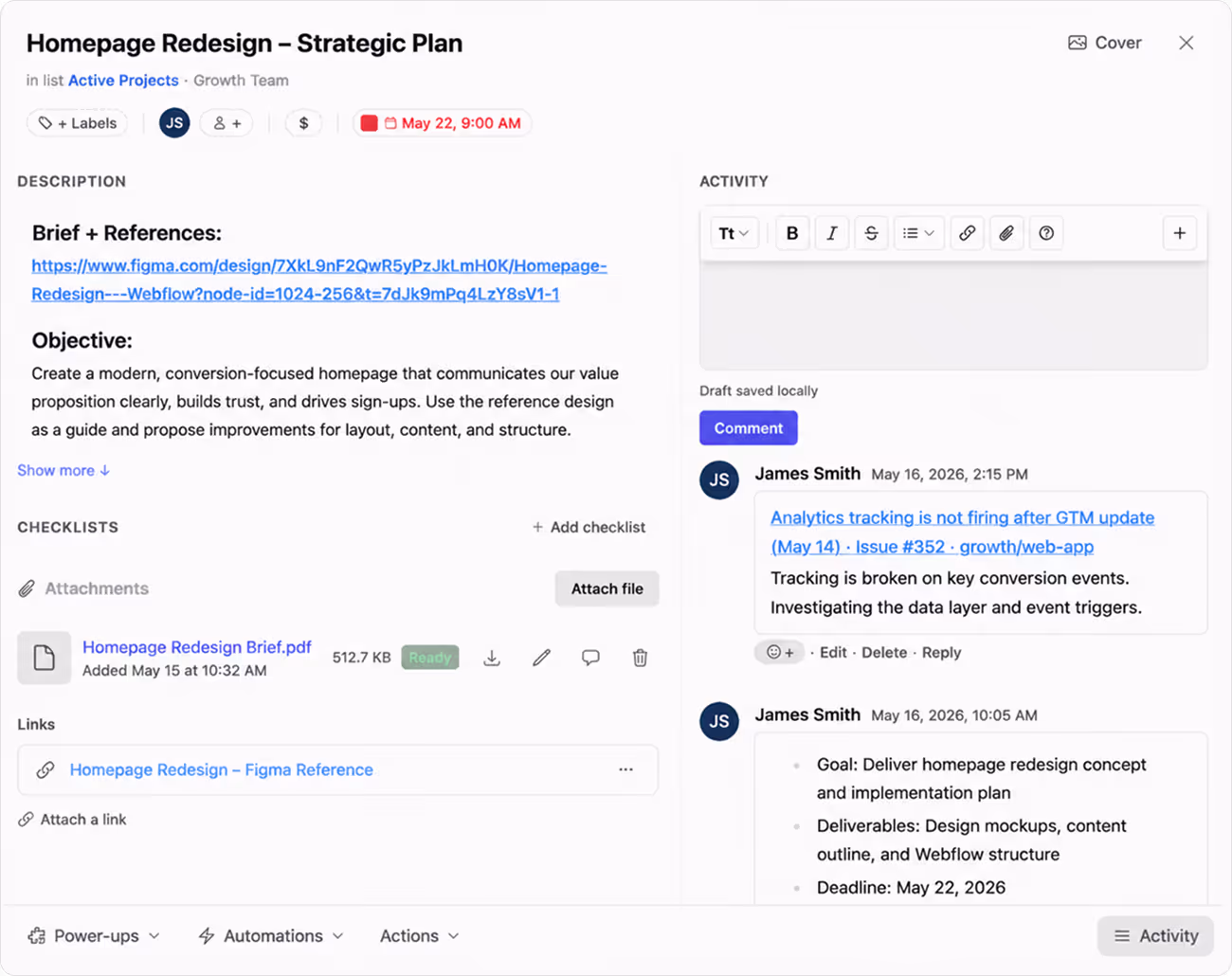Toggle the red due date status box
This screenshot has width=1232, height=976.
click(x=370, y=123)
